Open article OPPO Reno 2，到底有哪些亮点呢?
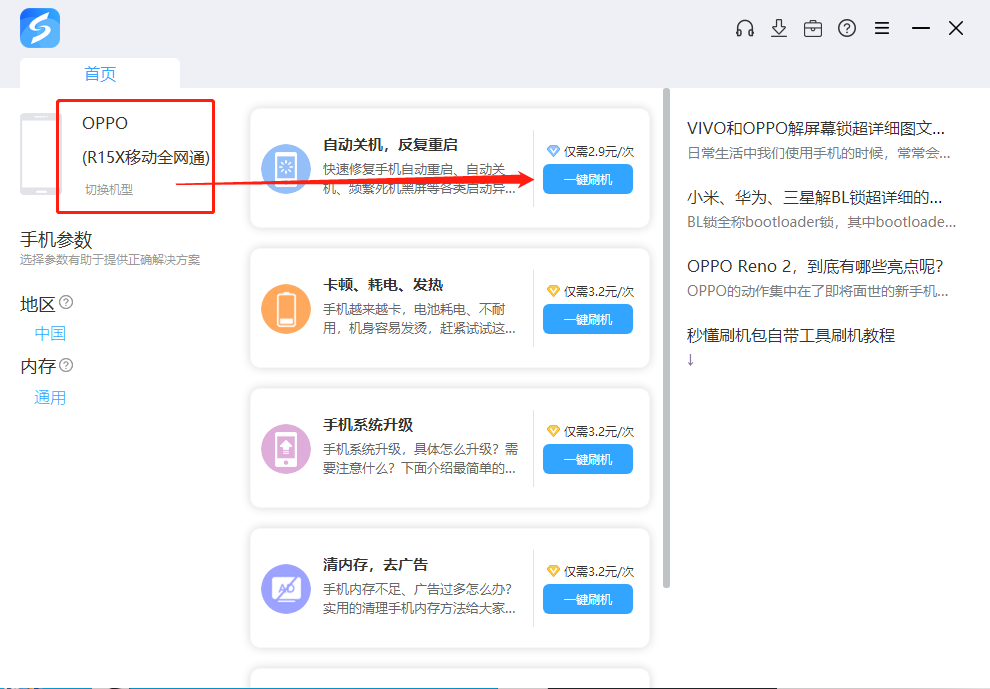Screen dimensions: 990x689 815,267
